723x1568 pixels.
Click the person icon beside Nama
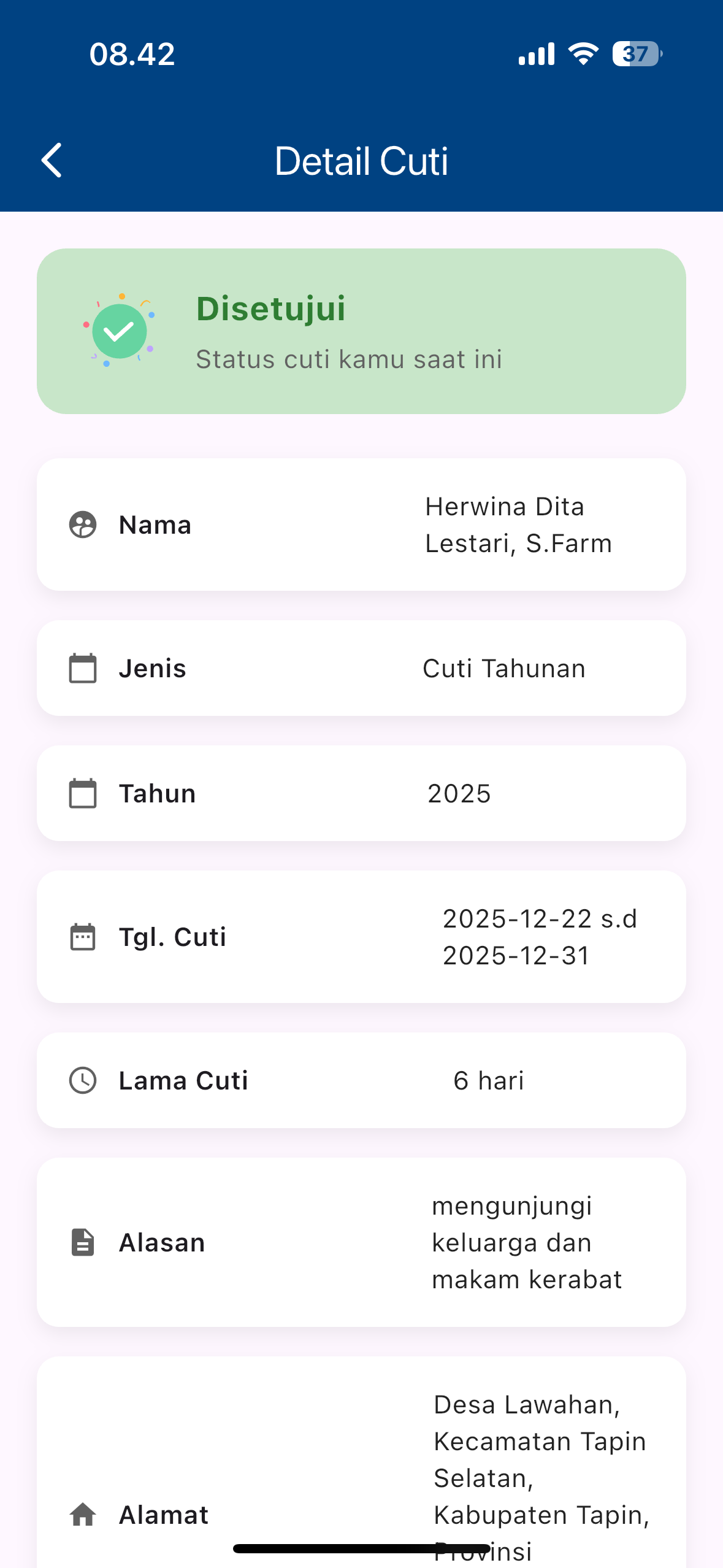(83, 525)
